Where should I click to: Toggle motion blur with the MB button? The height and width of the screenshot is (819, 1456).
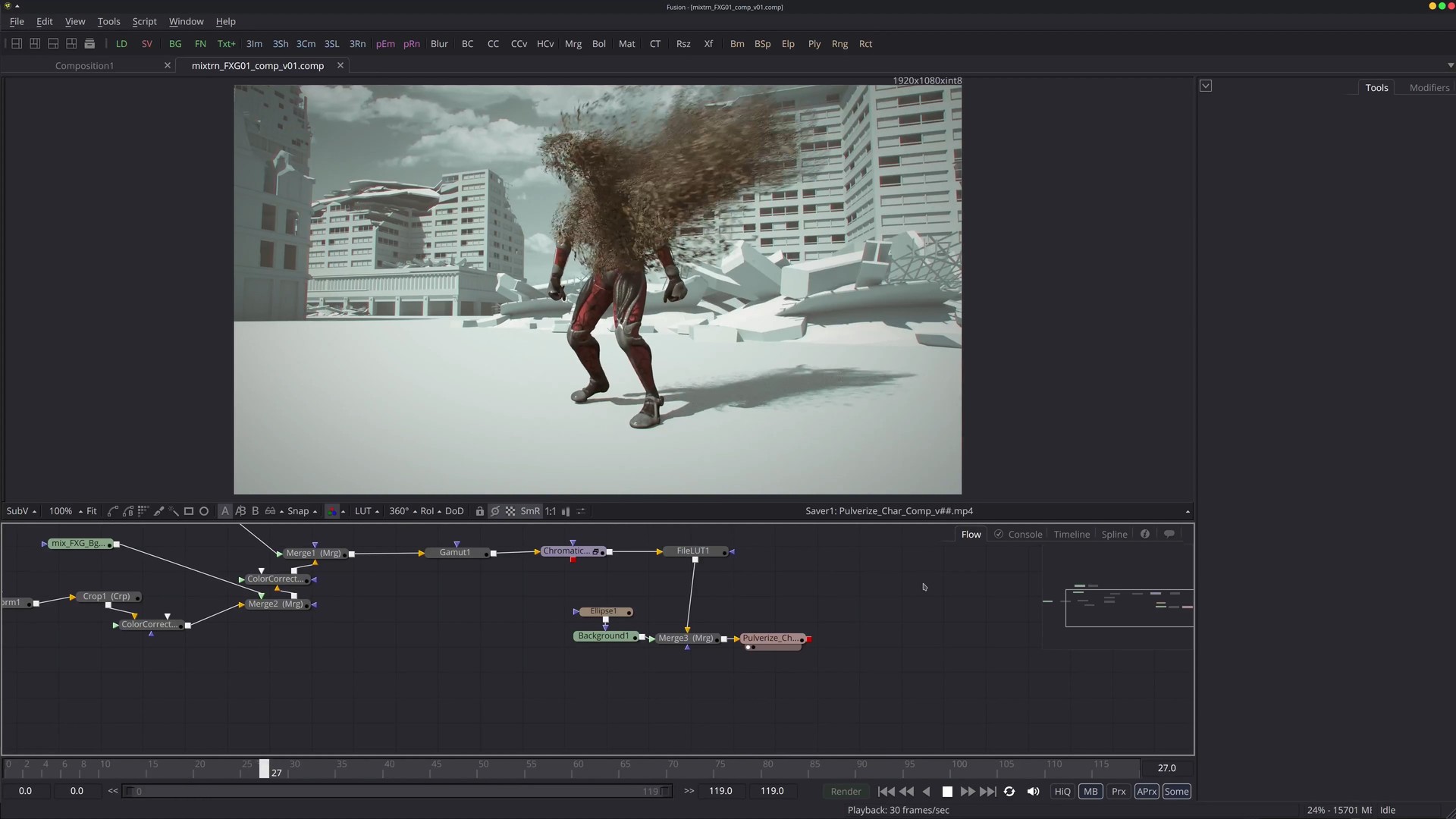(x=1090, y=791)
